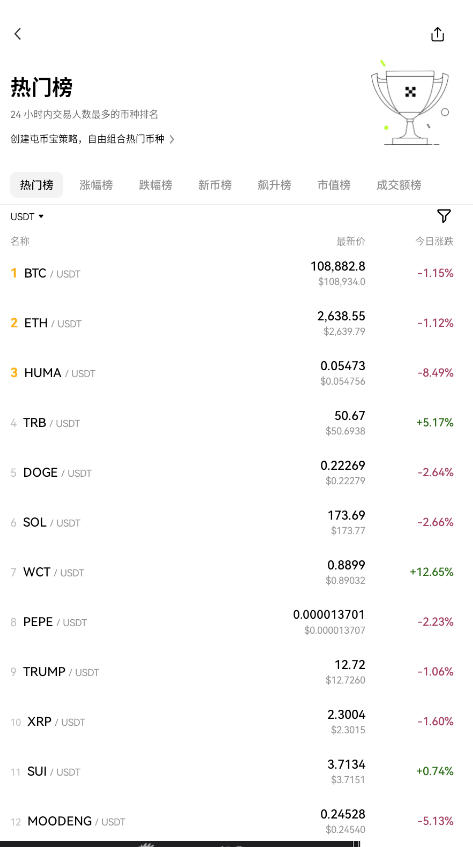Select the WCT / USDT row
The height and width of the screenshot is (847, 473).
point(236,572)
